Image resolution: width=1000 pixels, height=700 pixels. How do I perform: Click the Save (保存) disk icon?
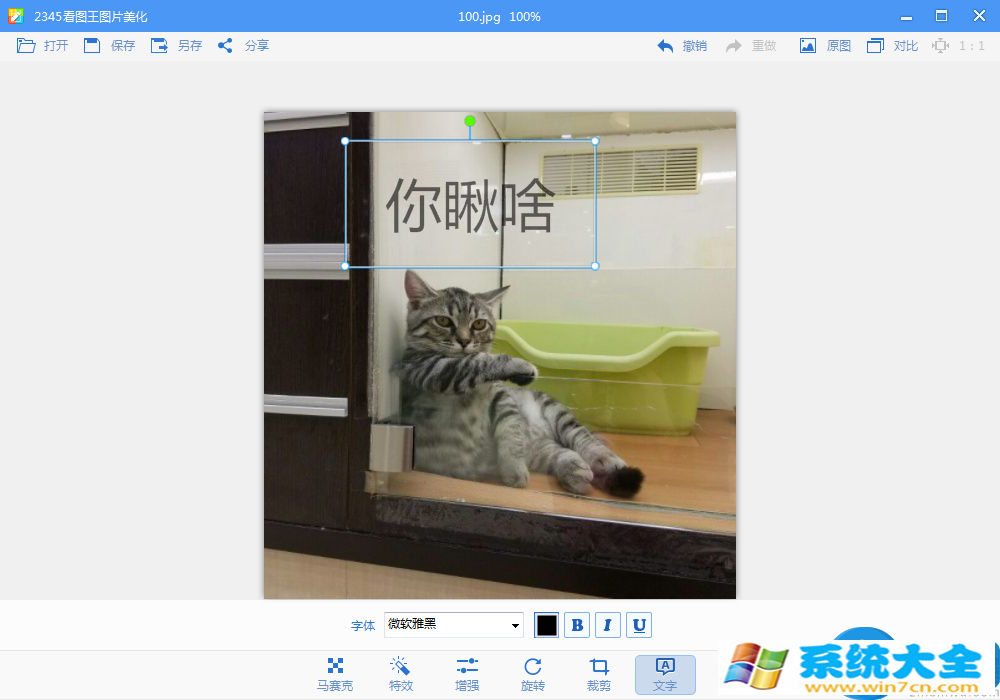click(x=92, y=46)
